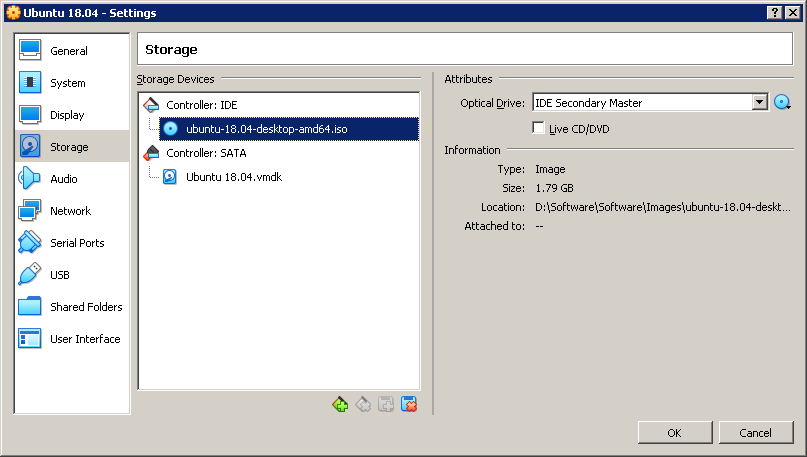Click the Shared Folders folder icon

pyautogui.click(x=30, y=306)
